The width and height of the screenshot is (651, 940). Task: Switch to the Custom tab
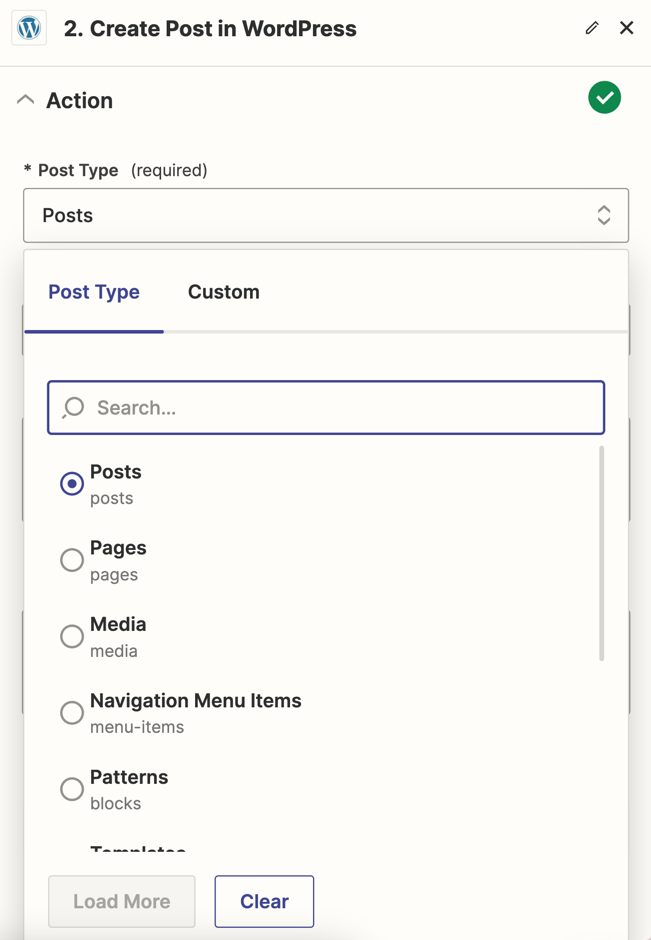tap(224, 292)
